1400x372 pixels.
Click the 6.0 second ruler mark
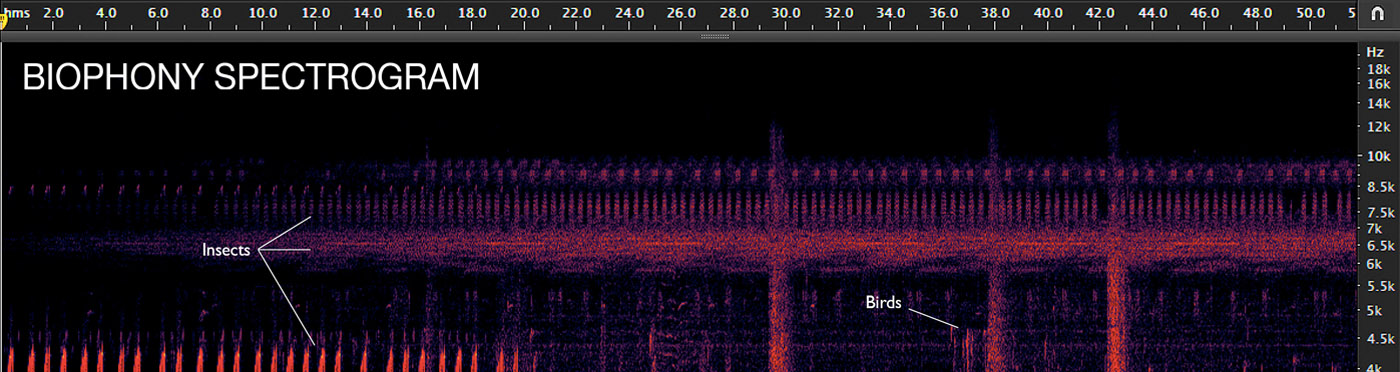pos(158,14)
